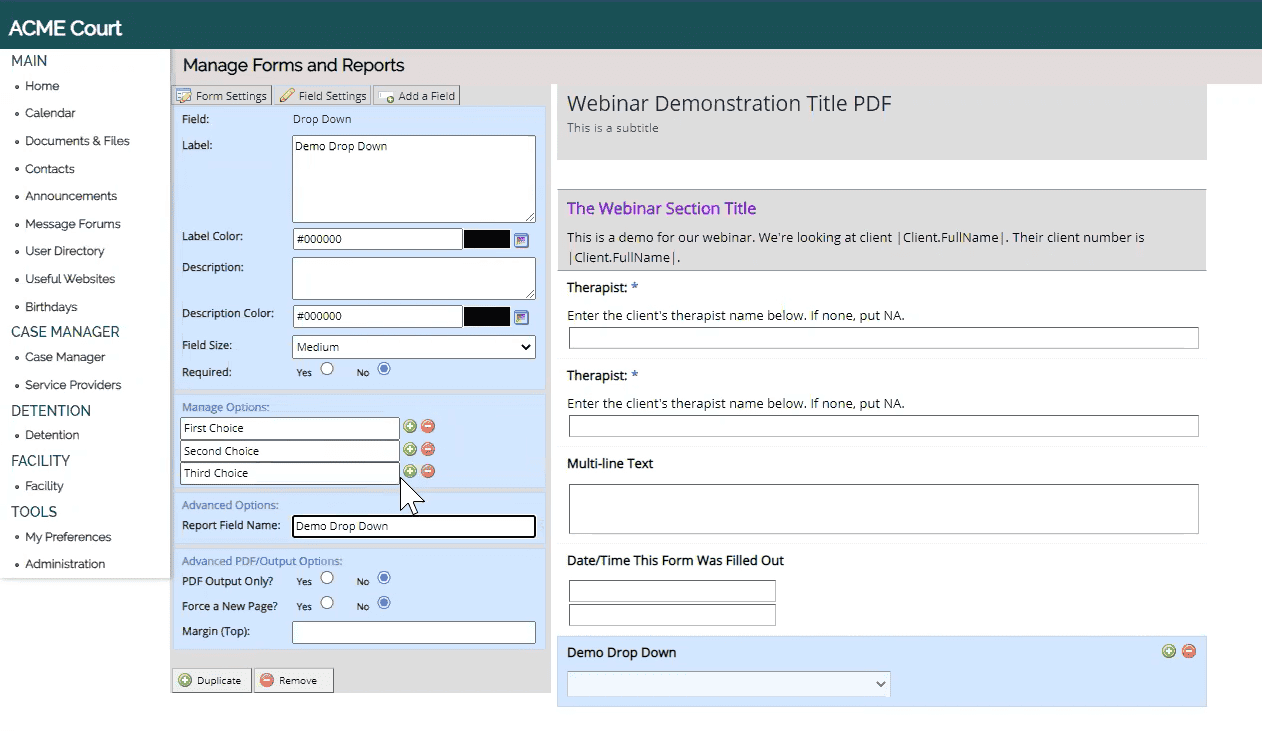Set PDF Output Only to No

click(384, 578)
